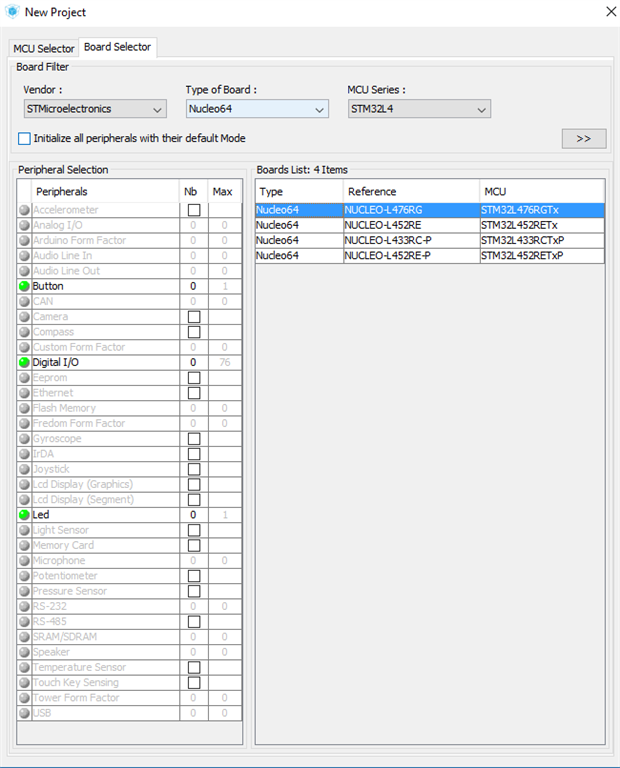Screen dimensions: 620x768
Task: Enable Initialize all peripherals with default Mode
Action: (x=25, y=138)
